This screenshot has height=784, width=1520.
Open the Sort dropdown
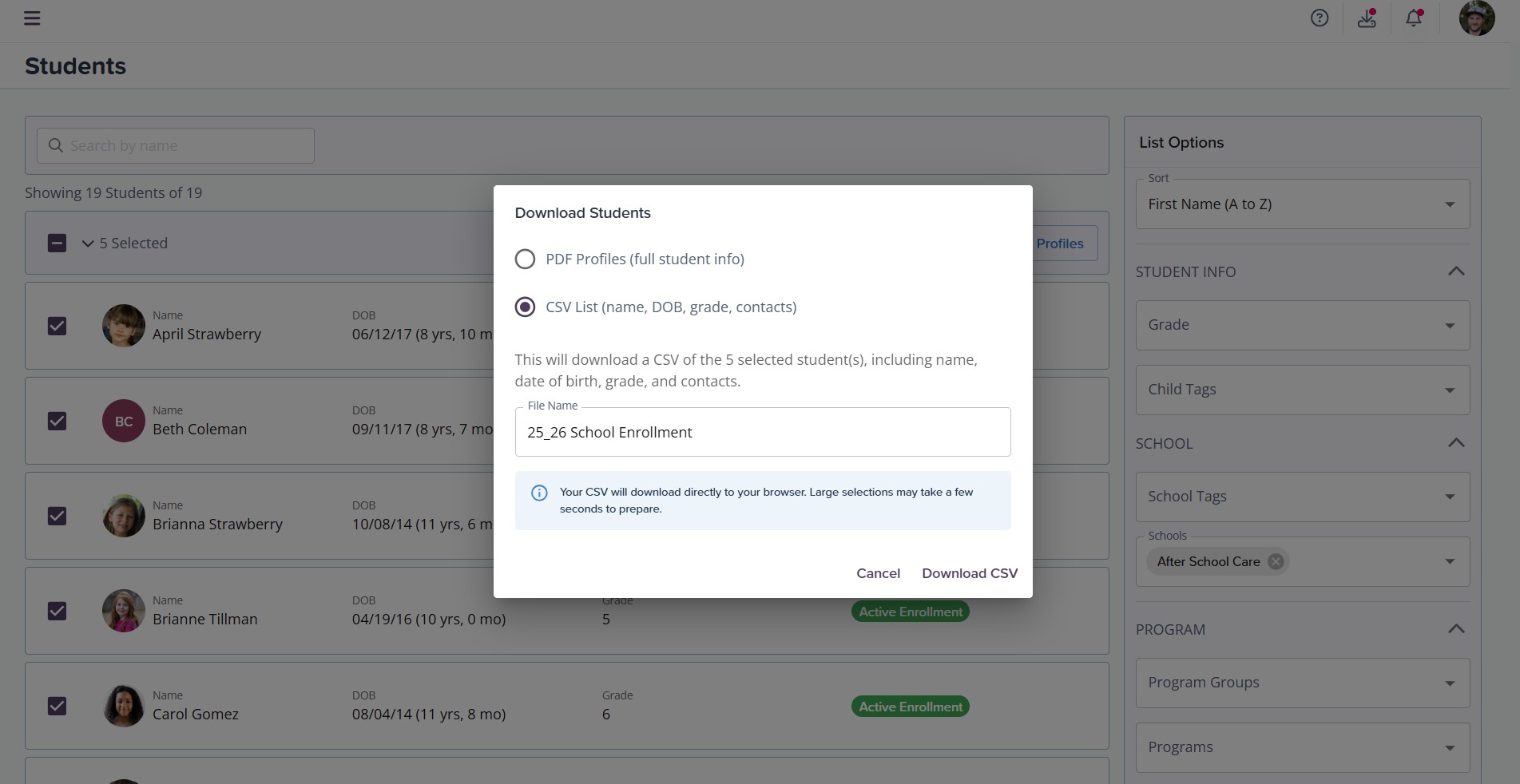[1302, 204]
